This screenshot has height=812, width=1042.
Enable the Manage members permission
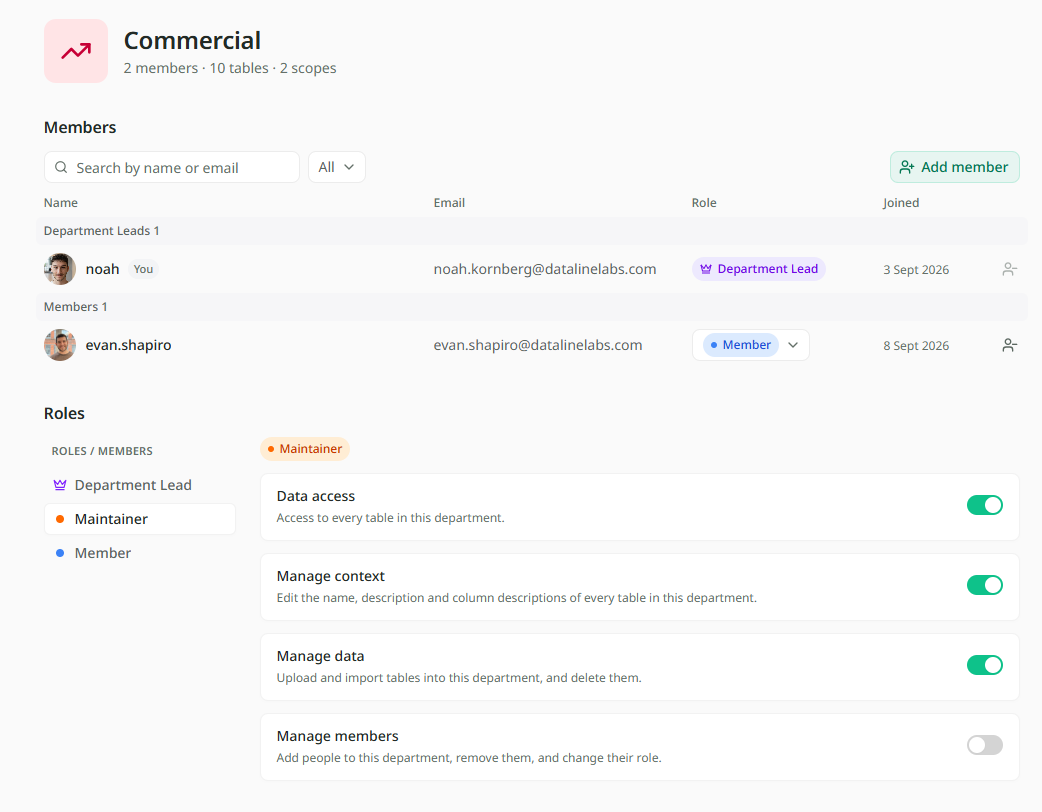click(x=984, y=745)
